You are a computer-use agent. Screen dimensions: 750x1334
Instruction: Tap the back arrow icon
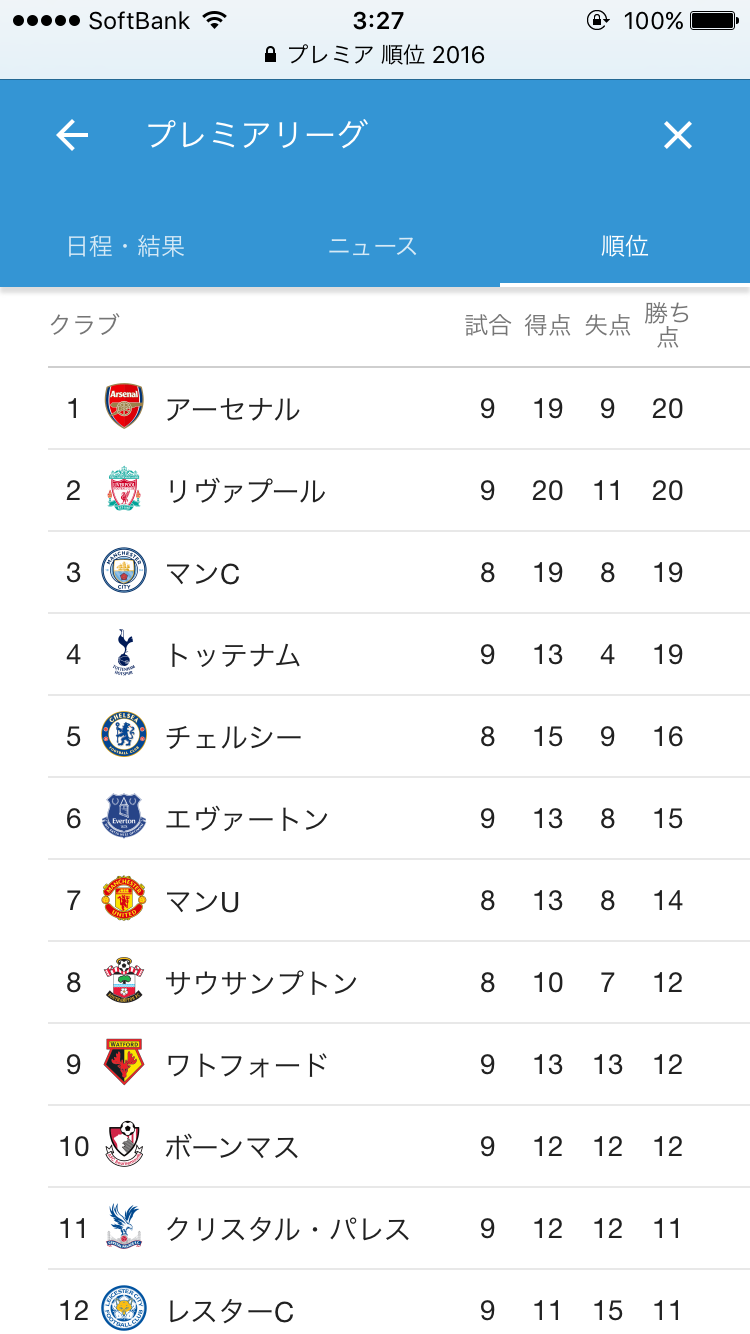72,135
